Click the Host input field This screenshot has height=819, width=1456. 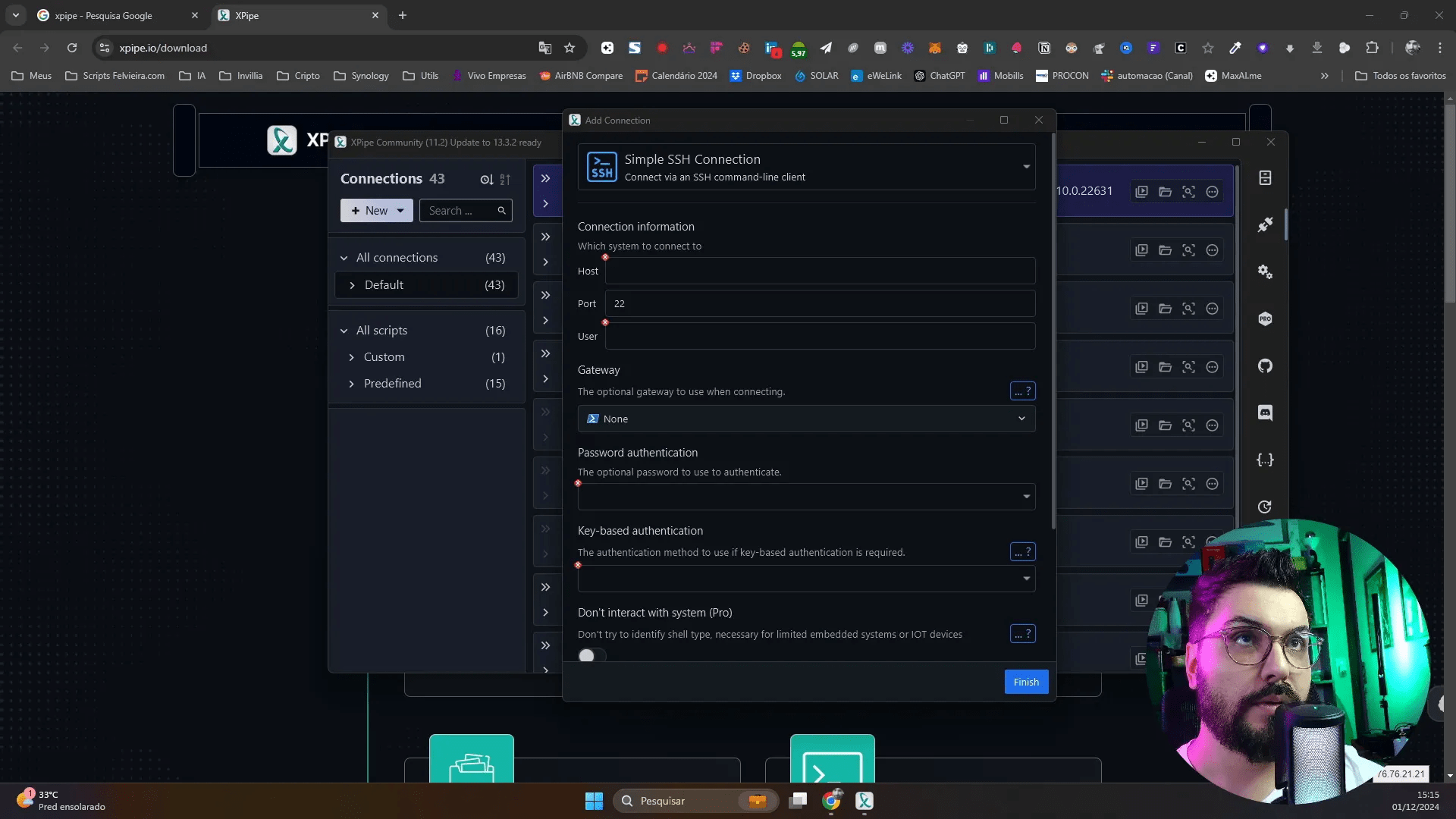pos(820,271)
